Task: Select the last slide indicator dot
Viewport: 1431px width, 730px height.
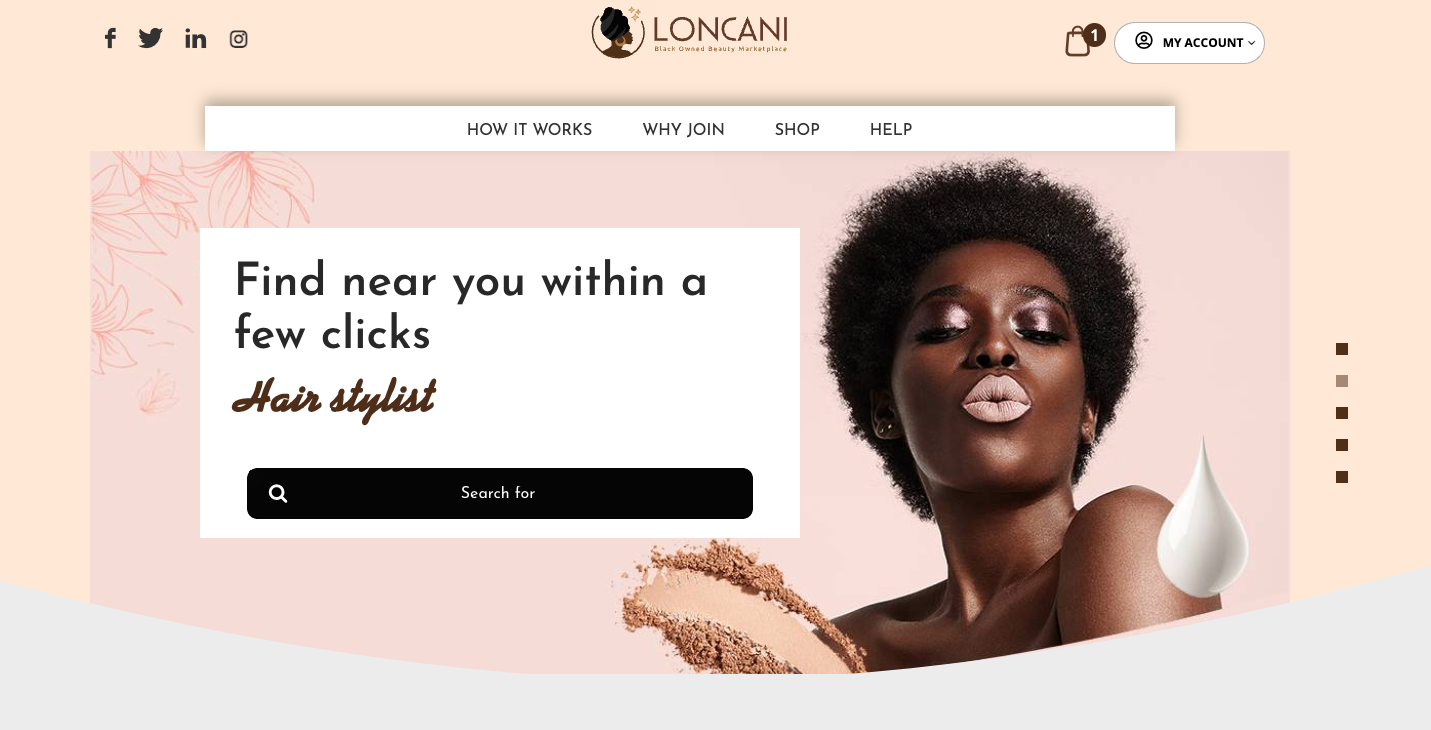Action: pyautogui.click(x=1342, y=477)
